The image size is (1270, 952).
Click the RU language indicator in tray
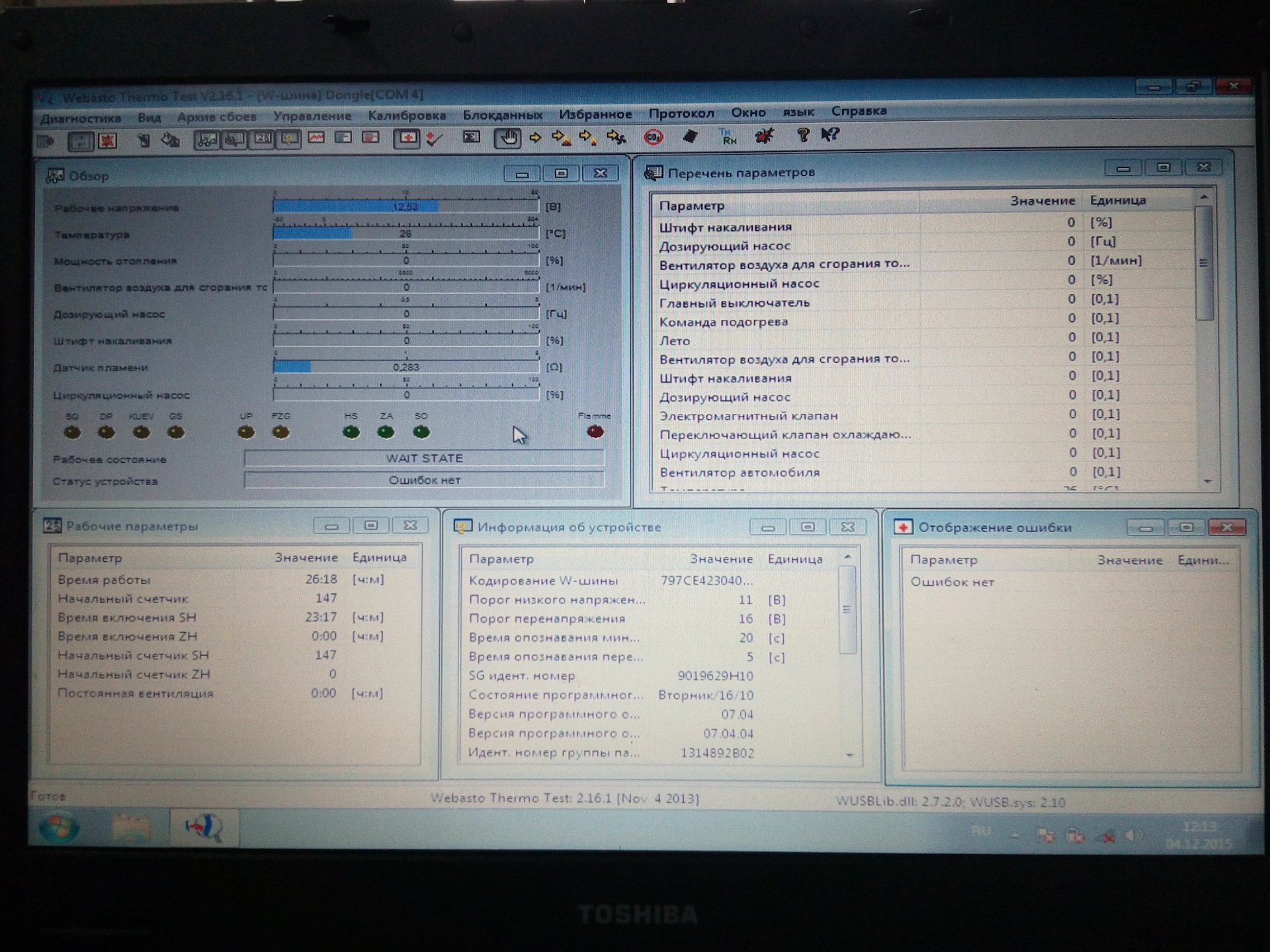pyautogui.click(x=981, y=831)
